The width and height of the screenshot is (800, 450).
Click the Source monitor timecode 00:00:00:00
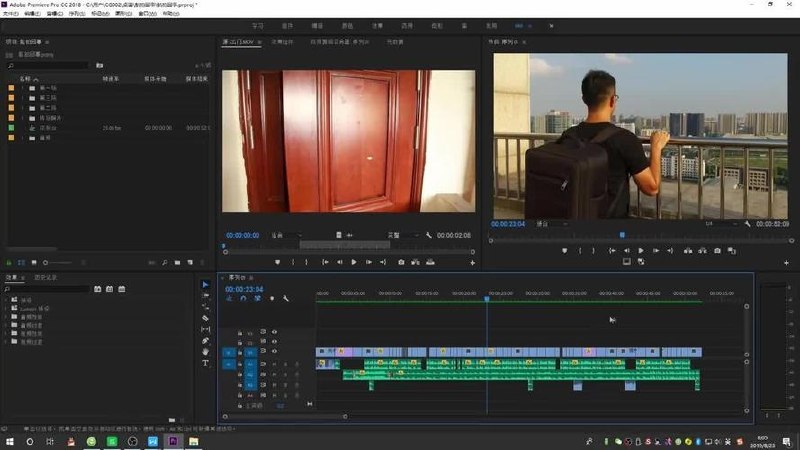pos(242,235)
